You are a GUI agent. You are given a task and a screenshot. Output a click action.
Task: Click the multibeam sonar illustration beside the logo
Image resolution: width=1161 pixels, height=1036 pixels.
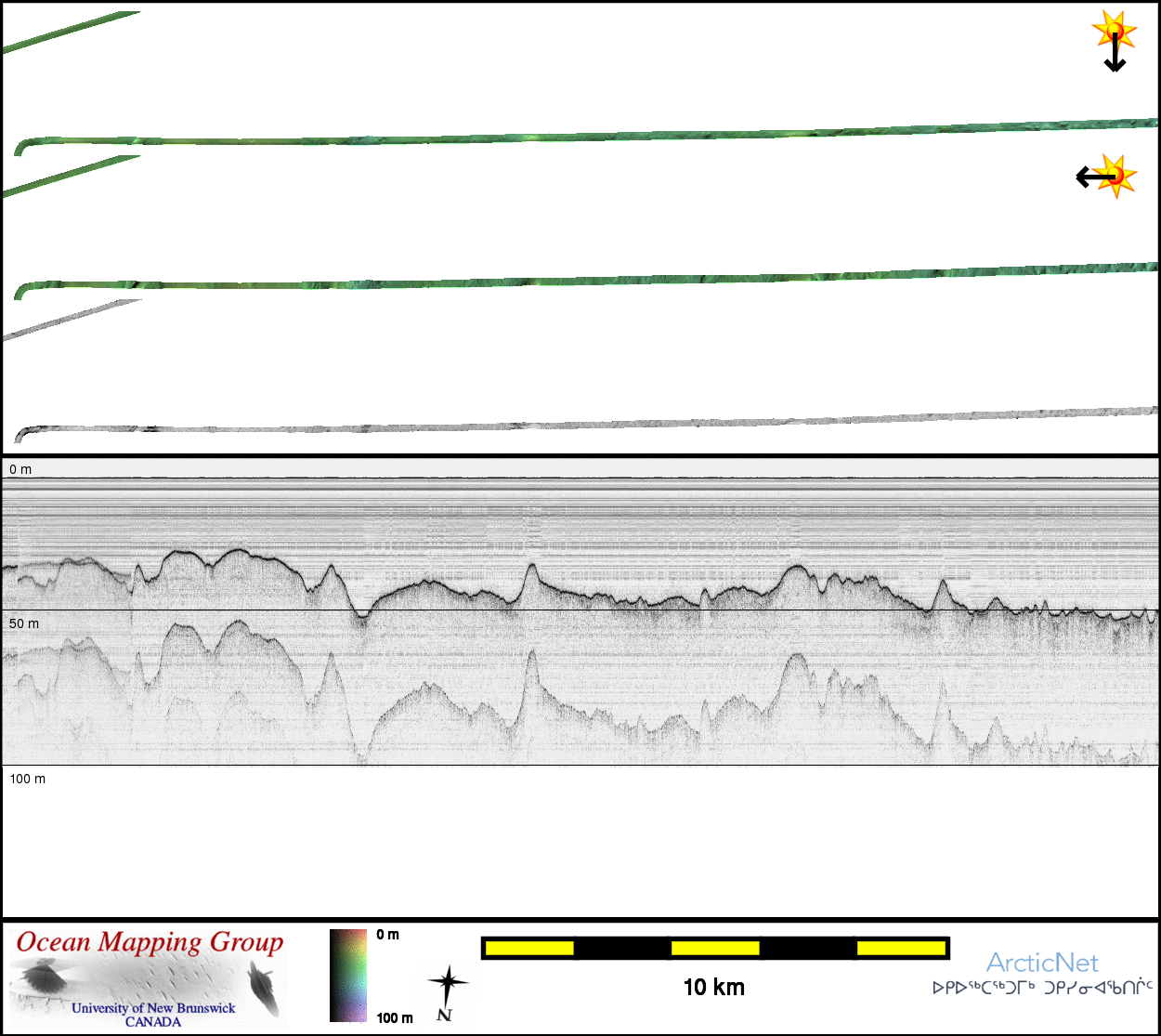pyautogui.click(x=263, y=987)
